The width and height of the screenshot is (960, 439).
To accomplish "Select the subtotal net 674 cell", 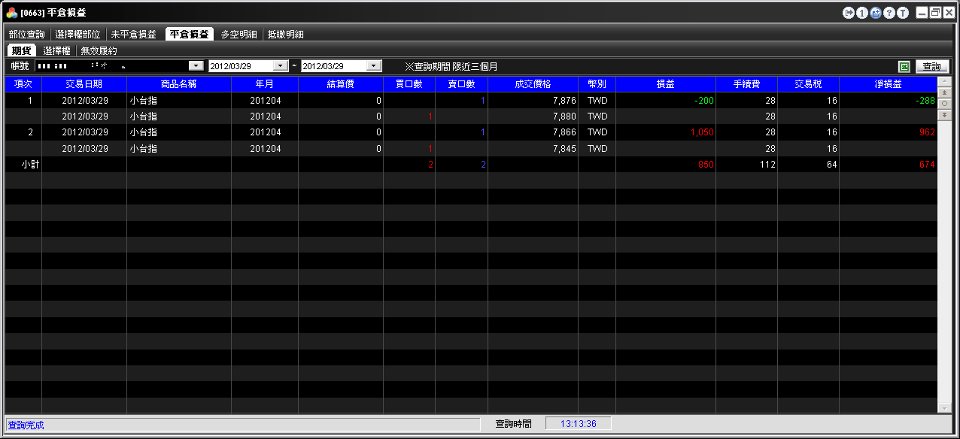I will point(888,164).
